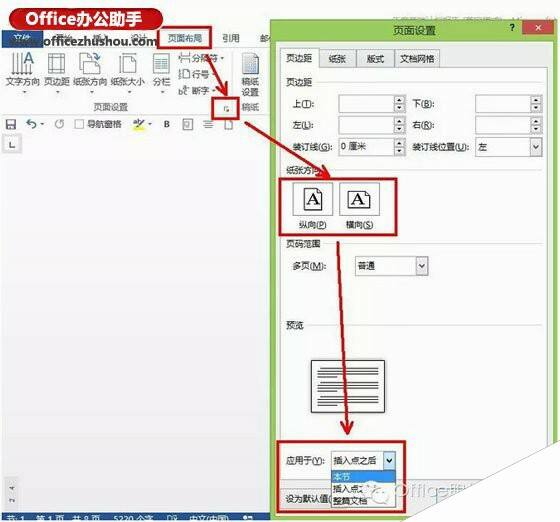The height and width of the screenshot is (522, 560).
Task: Open the Apply To (应用于) dropdown arrow
Action: [389, 460]
